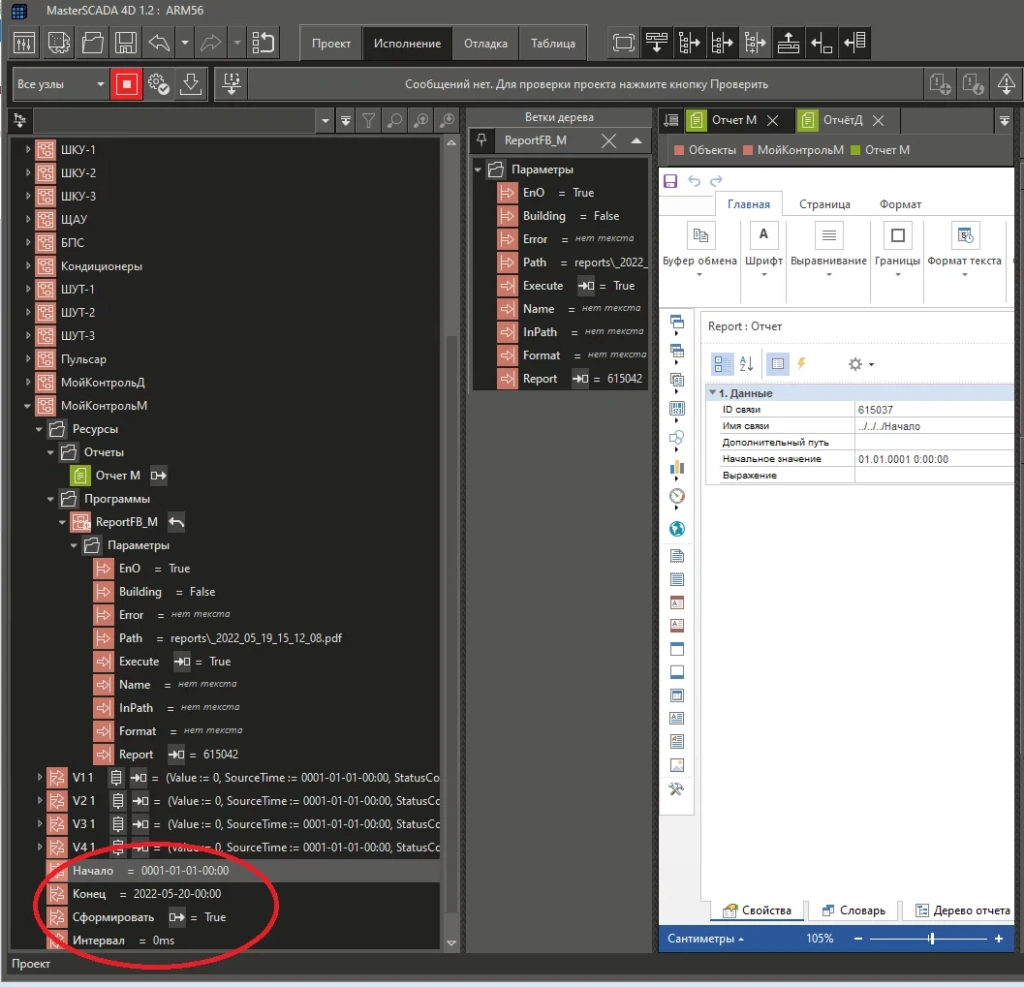Click the Globe map icon in report sidebar

click(677, 528)
